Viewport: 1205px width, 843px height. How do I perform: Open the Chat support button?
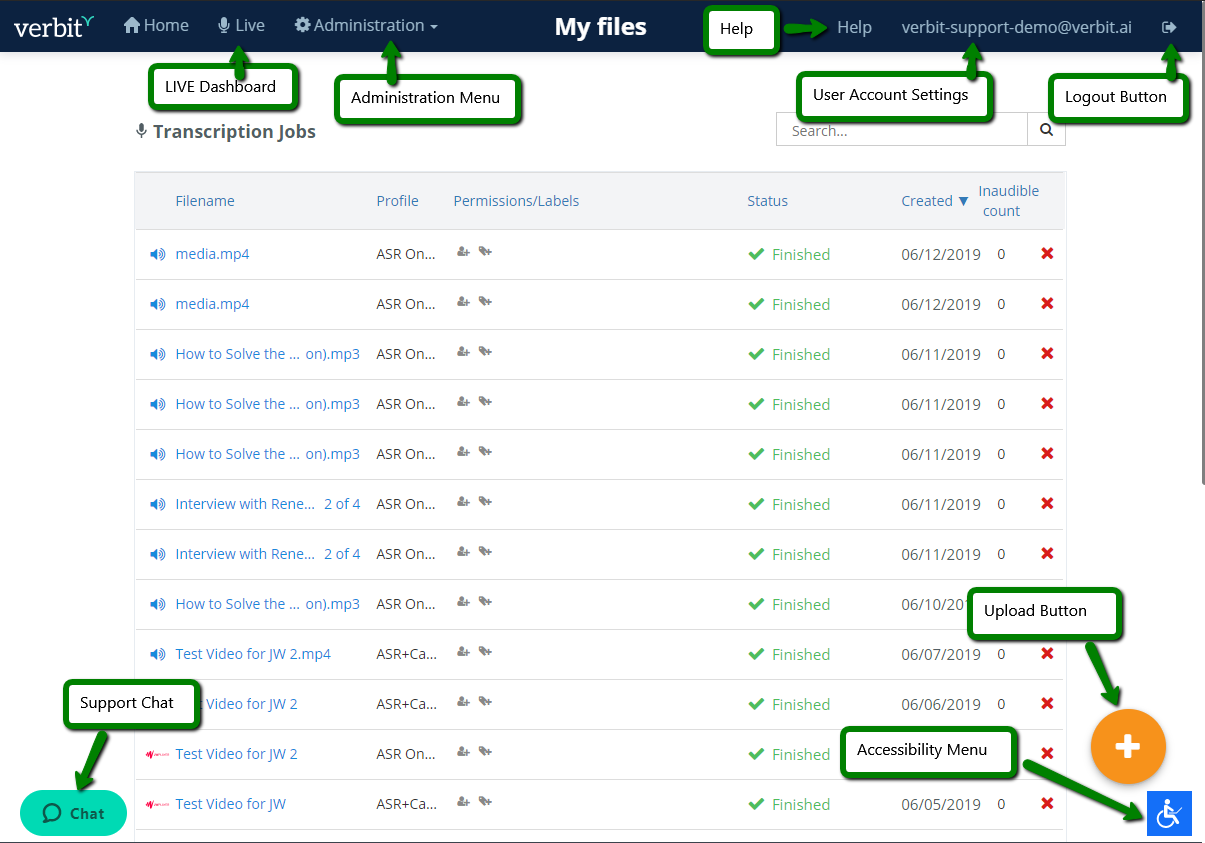pos(74,813)
